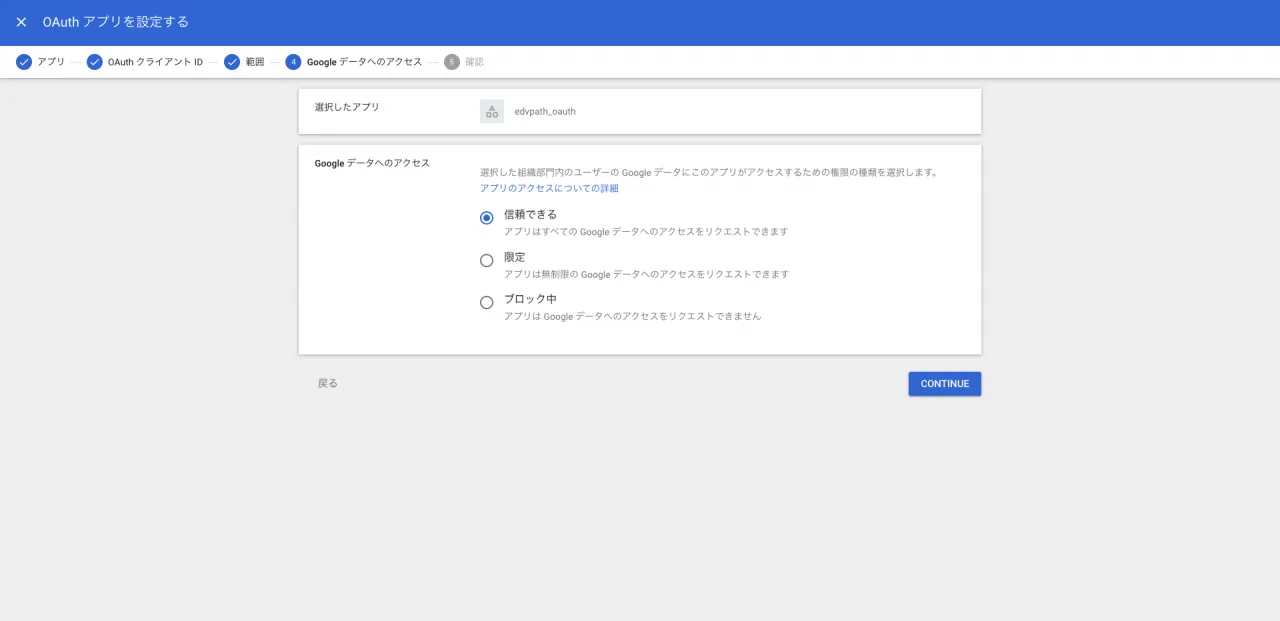The height and width of the screenshot is (621, 1280).
Task: Select the 信頼できる radio button
Action: click(x=487, y=218)
